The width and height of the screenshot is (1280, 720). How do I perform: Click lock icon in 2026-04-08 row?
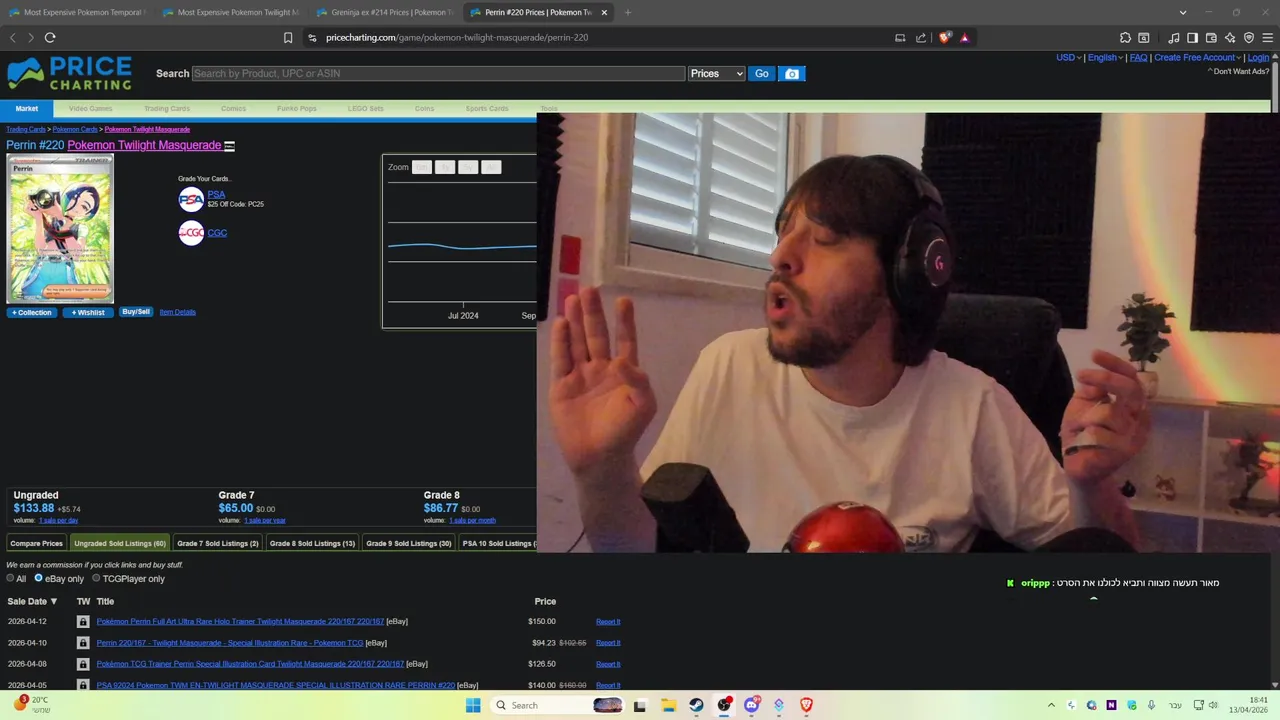[x=83, y=664]
